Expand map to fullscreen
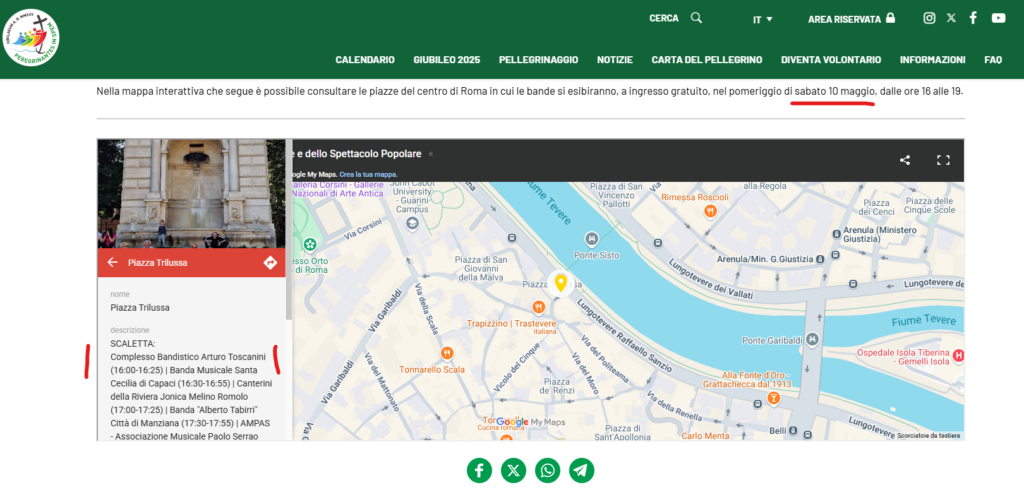1024x497 pixels. (943, 160)
